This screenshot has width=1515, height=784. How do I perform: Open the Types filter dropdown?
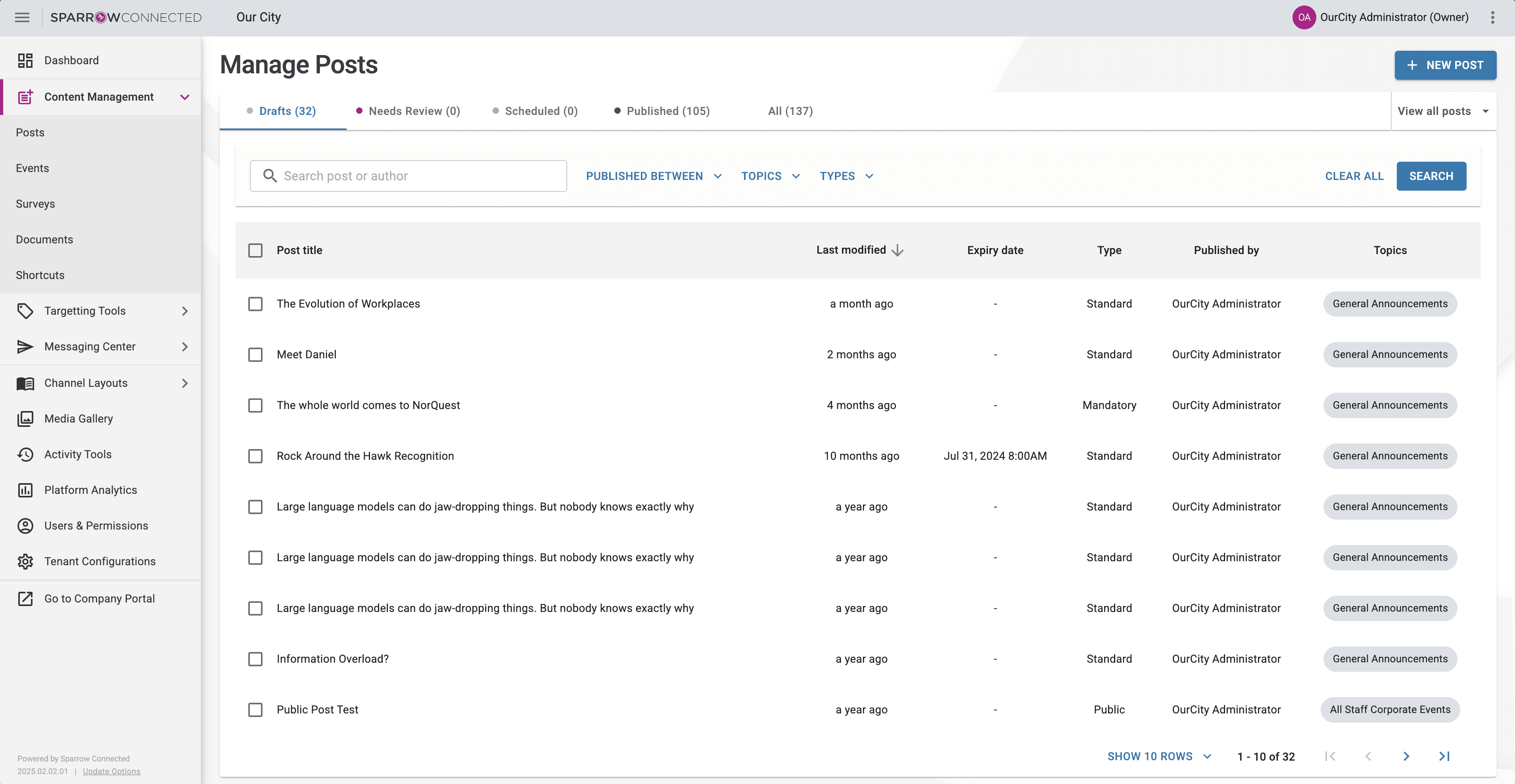point(846,176)
